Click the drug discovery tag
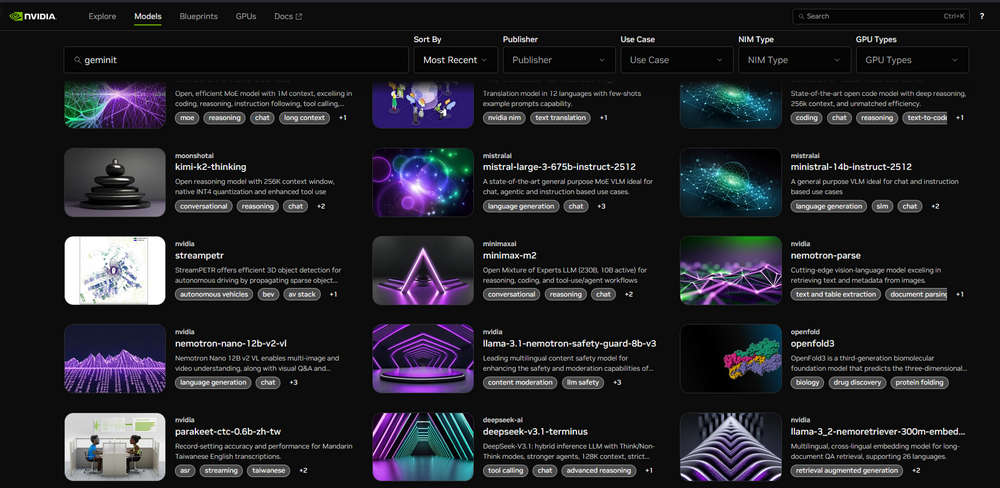1000x488 pixels. click(857, 382)
